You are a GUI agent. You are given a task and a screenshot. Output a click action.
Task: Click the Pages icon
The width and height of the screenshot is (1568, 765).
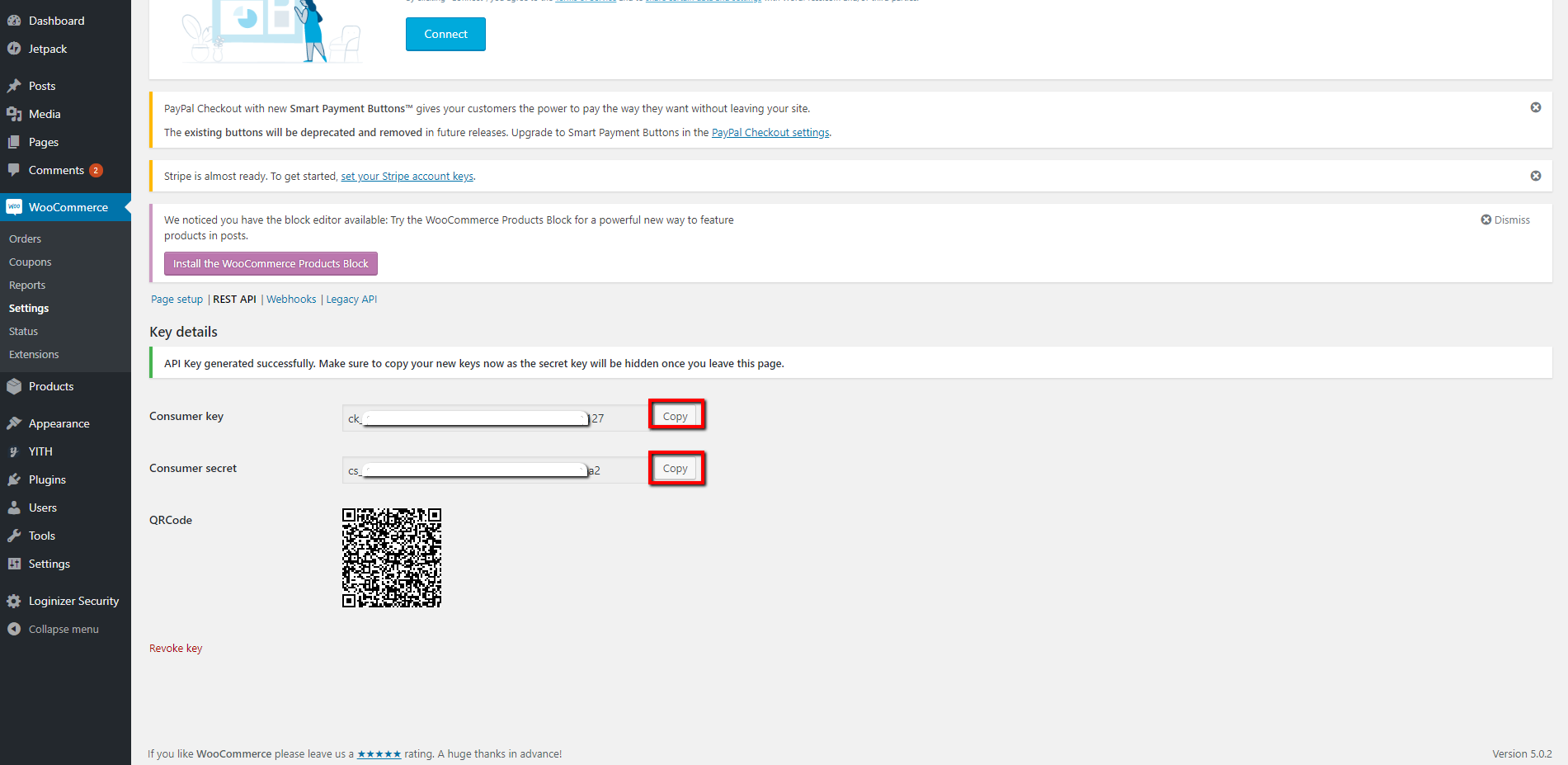[x=14, y=142]
